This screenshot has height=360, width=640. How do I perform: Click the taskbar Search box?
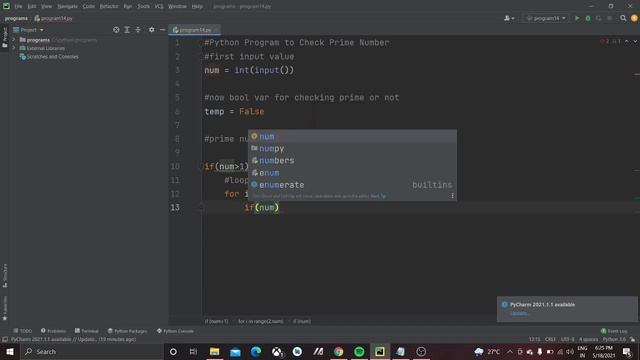pyautogui.click(x=92, y=351)
